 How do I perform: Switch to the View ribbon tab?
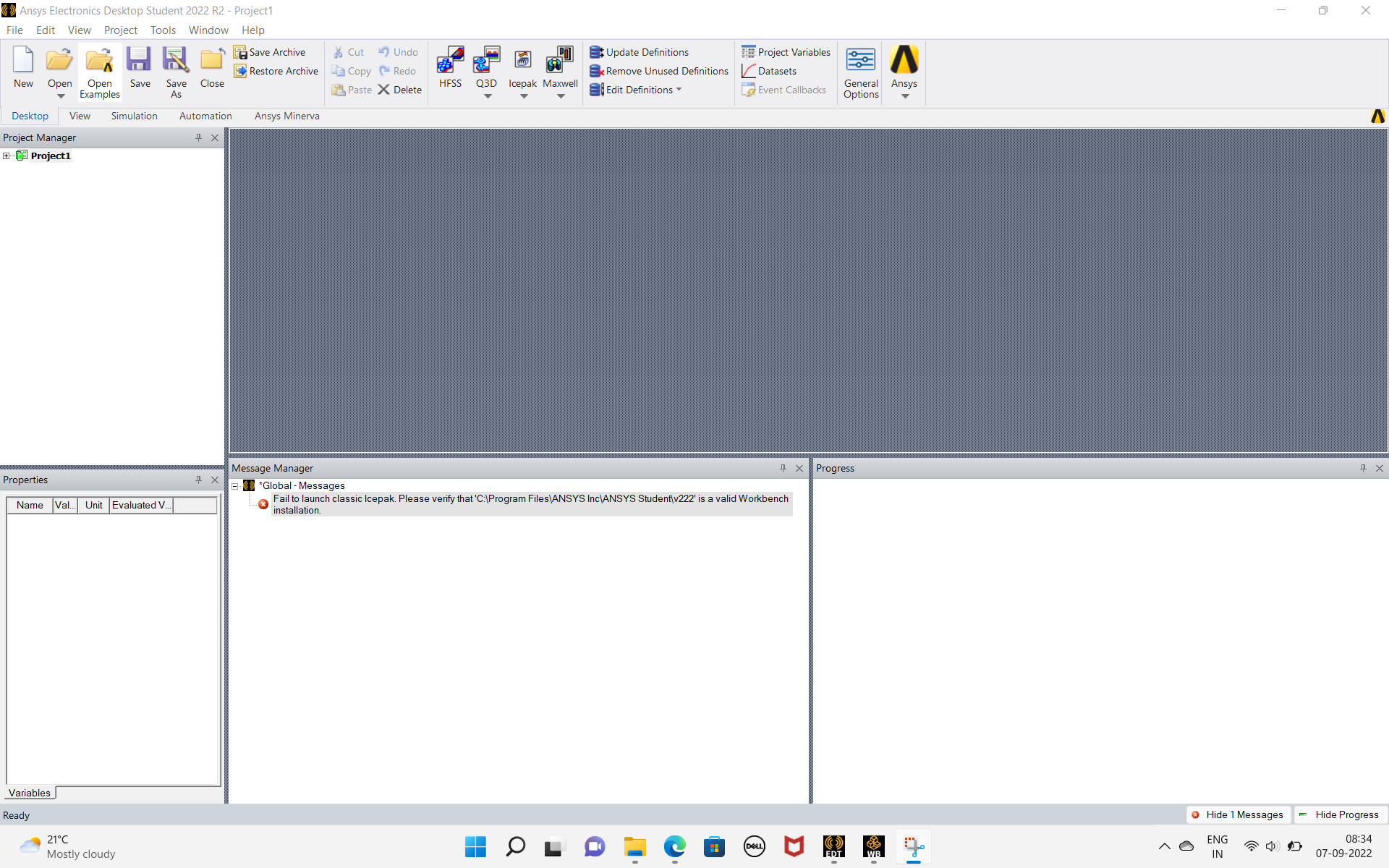[80, 116]
